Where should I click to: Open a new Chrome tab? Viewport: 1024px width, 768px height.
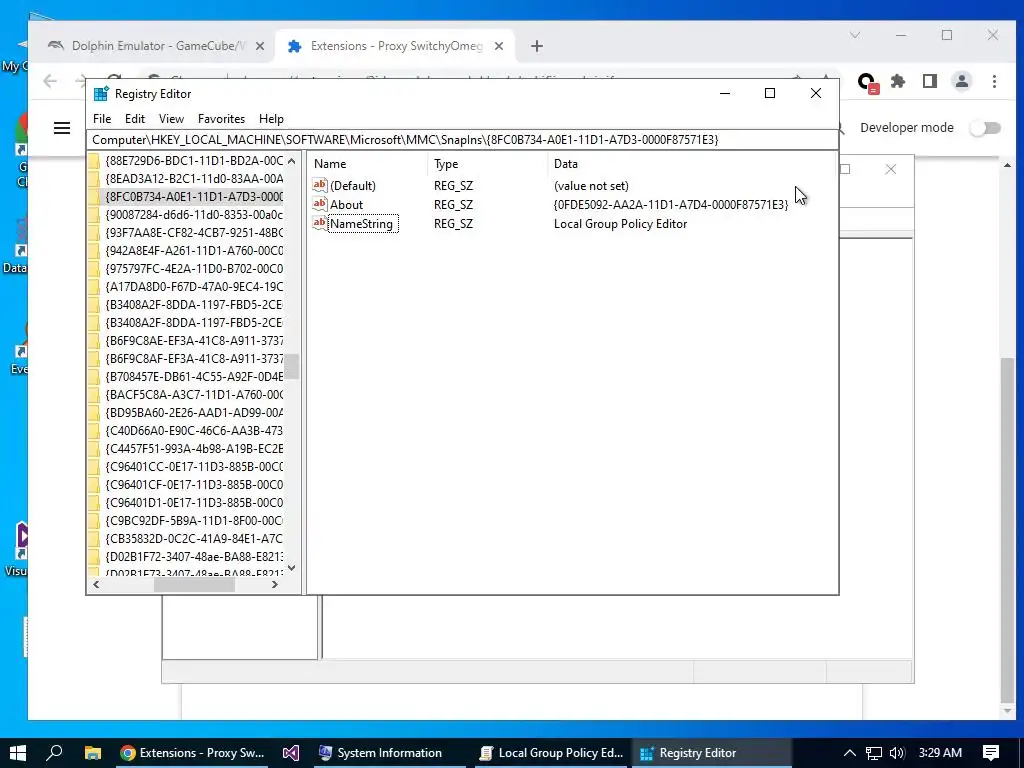tap(537, 46)
